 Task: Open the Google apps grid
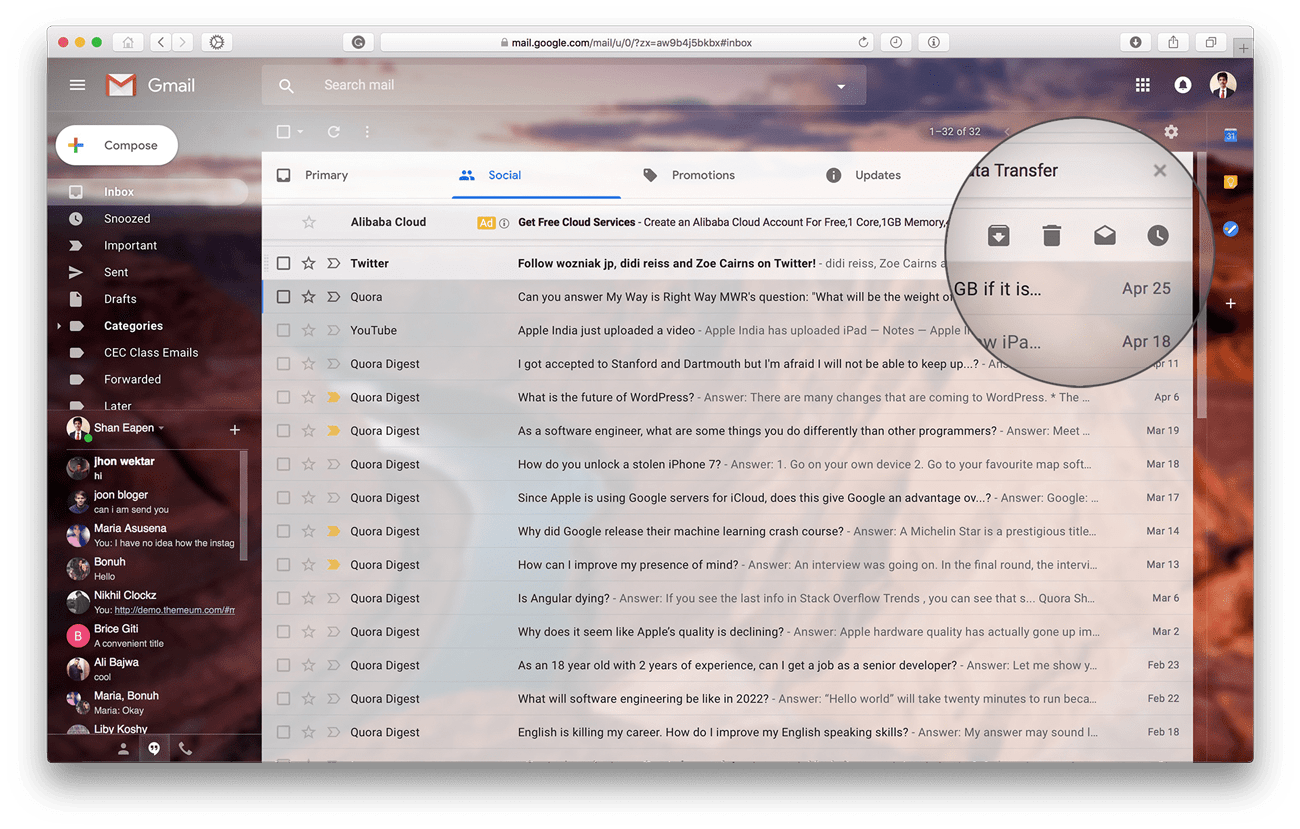click(1142, 85)
